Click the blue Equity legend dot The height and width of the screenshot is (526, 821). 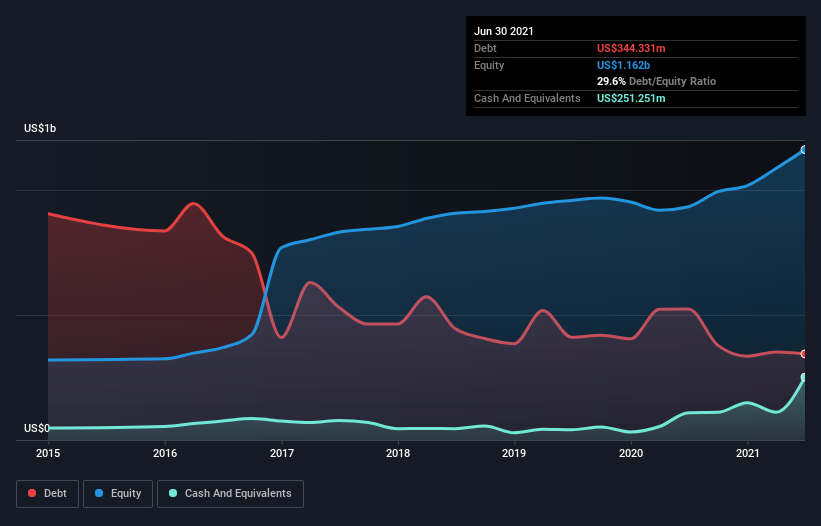99,493
